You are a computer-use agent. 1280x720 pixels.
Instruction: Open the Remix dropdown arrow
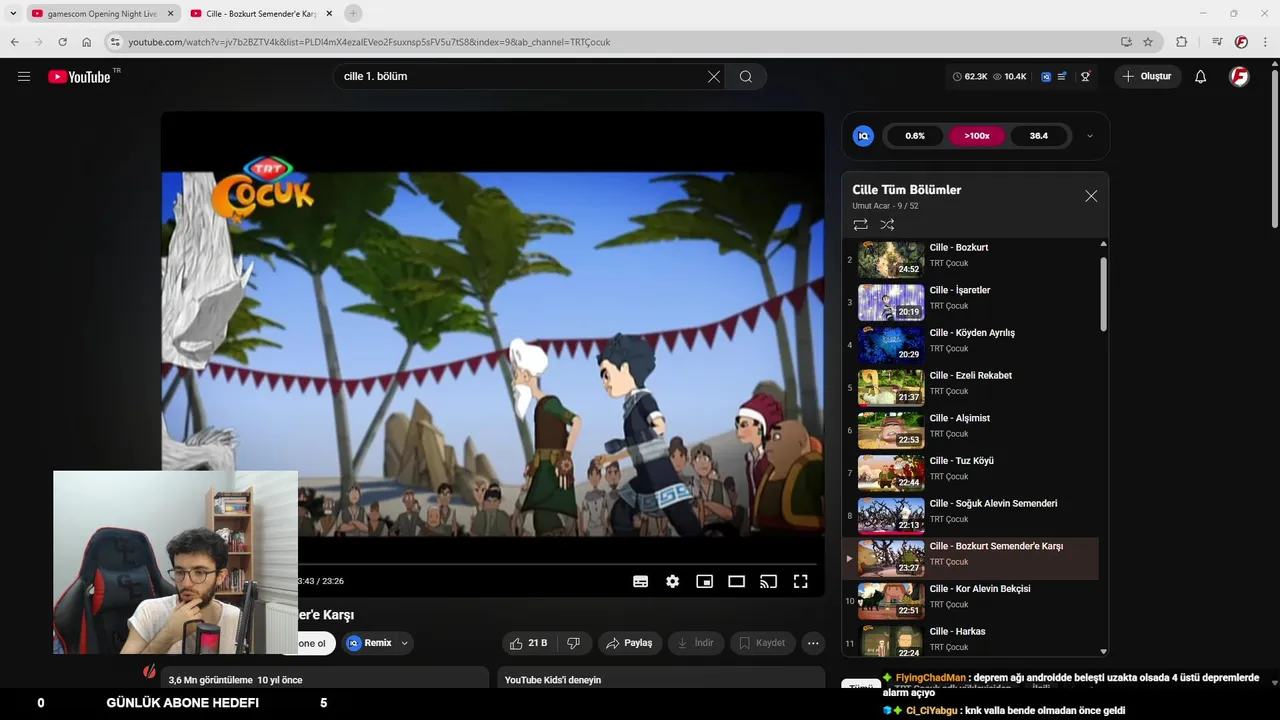click(405, 643)
